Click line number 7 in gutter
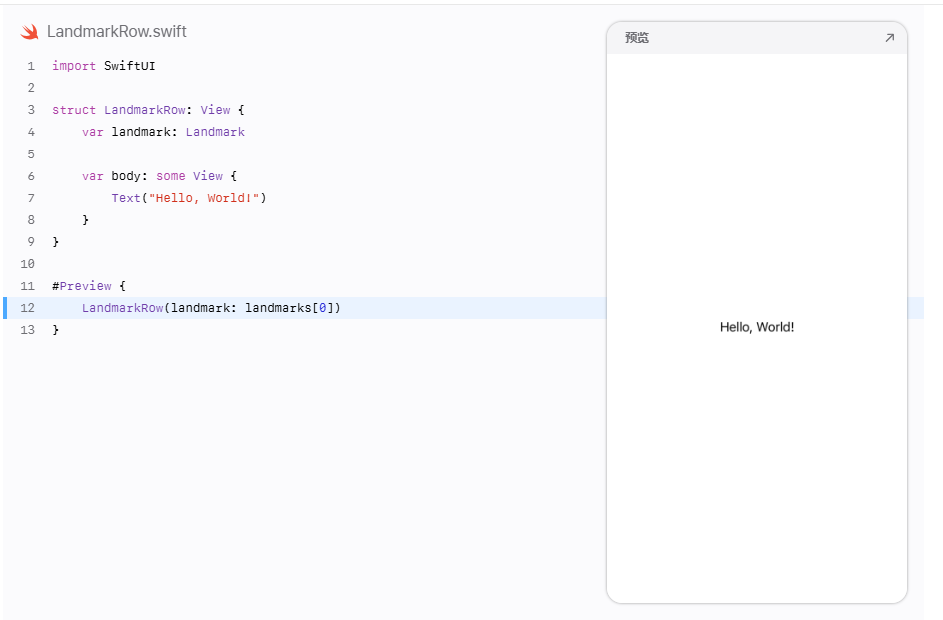 [x=31, y=198]
